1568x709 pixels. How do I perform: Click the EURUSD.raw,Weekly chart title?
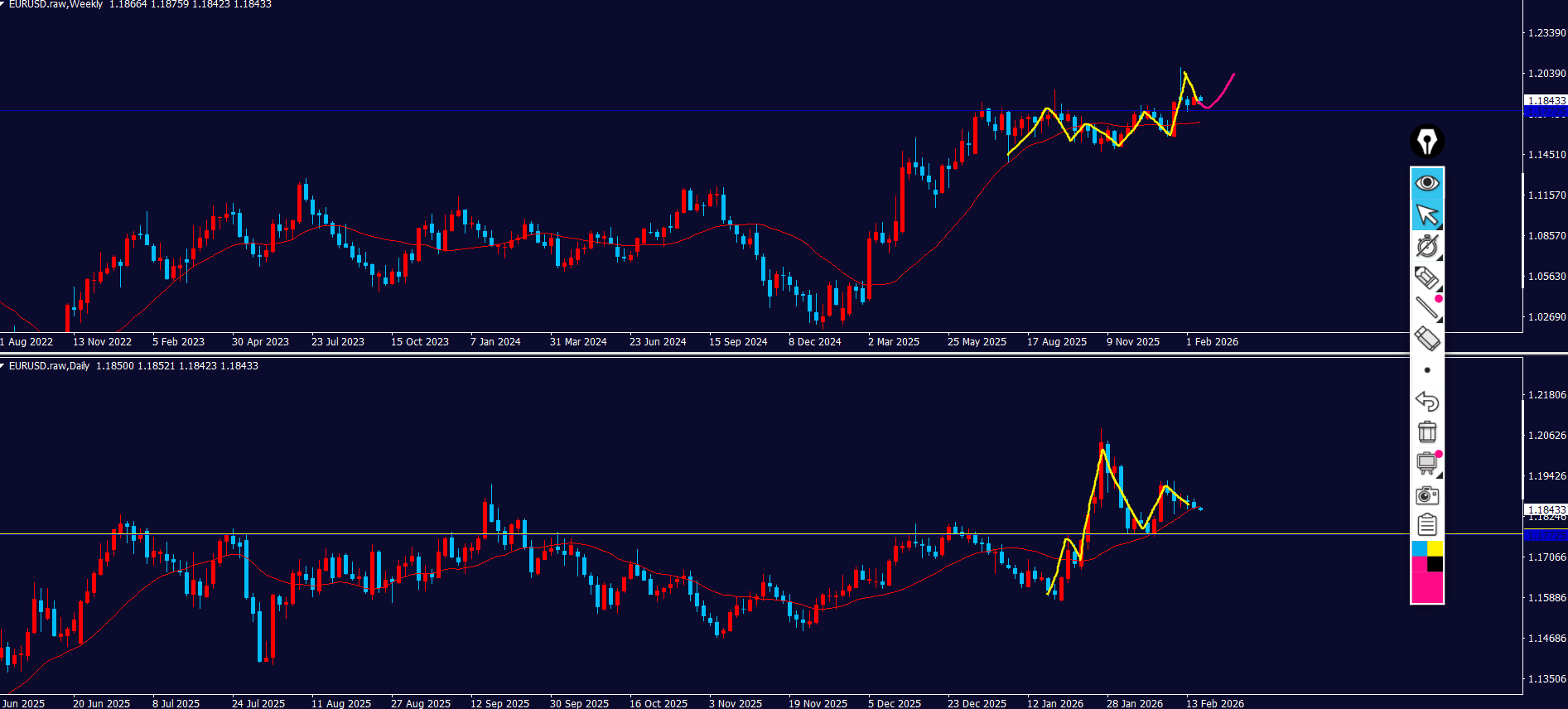pos(55,5)
